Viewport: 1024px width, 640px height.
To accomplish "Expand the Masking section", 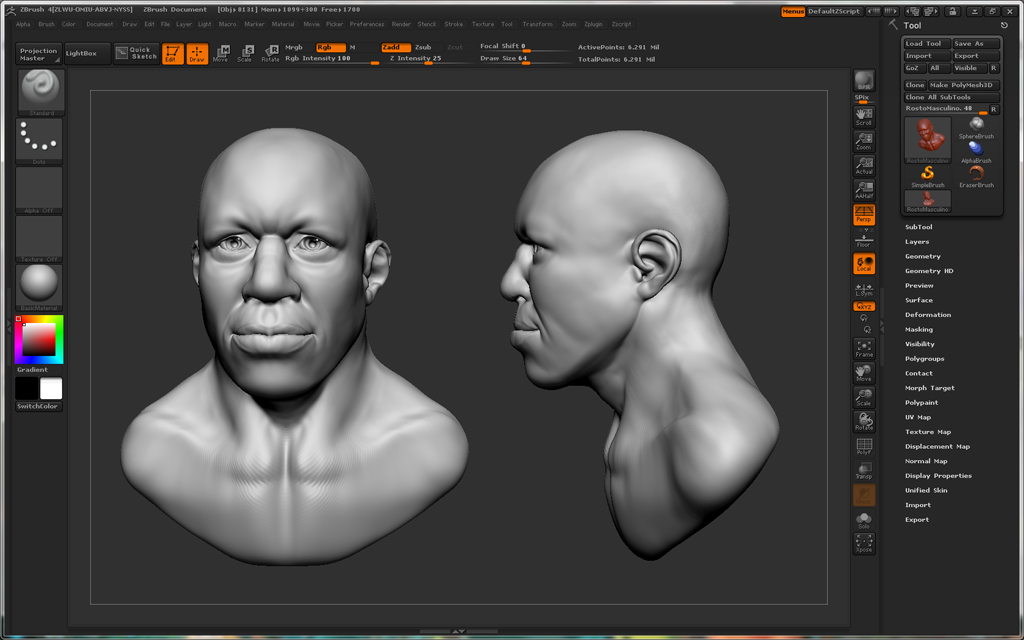I will point(919,330).
